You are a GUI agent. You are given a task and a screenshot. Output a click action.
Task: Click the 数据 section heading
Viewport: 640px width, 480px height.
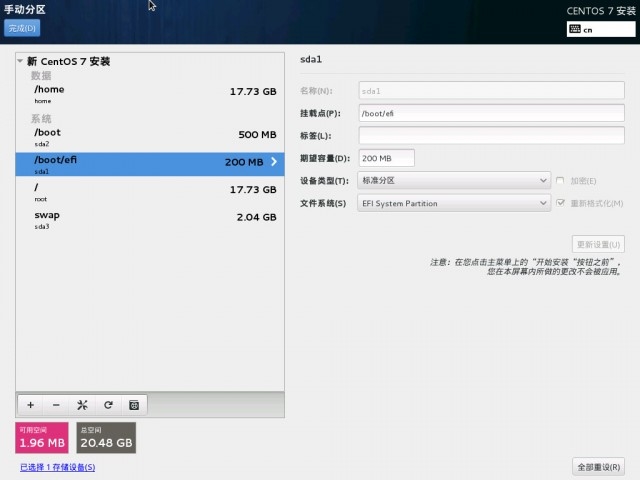pyautogui.click(x=41, y=76)
